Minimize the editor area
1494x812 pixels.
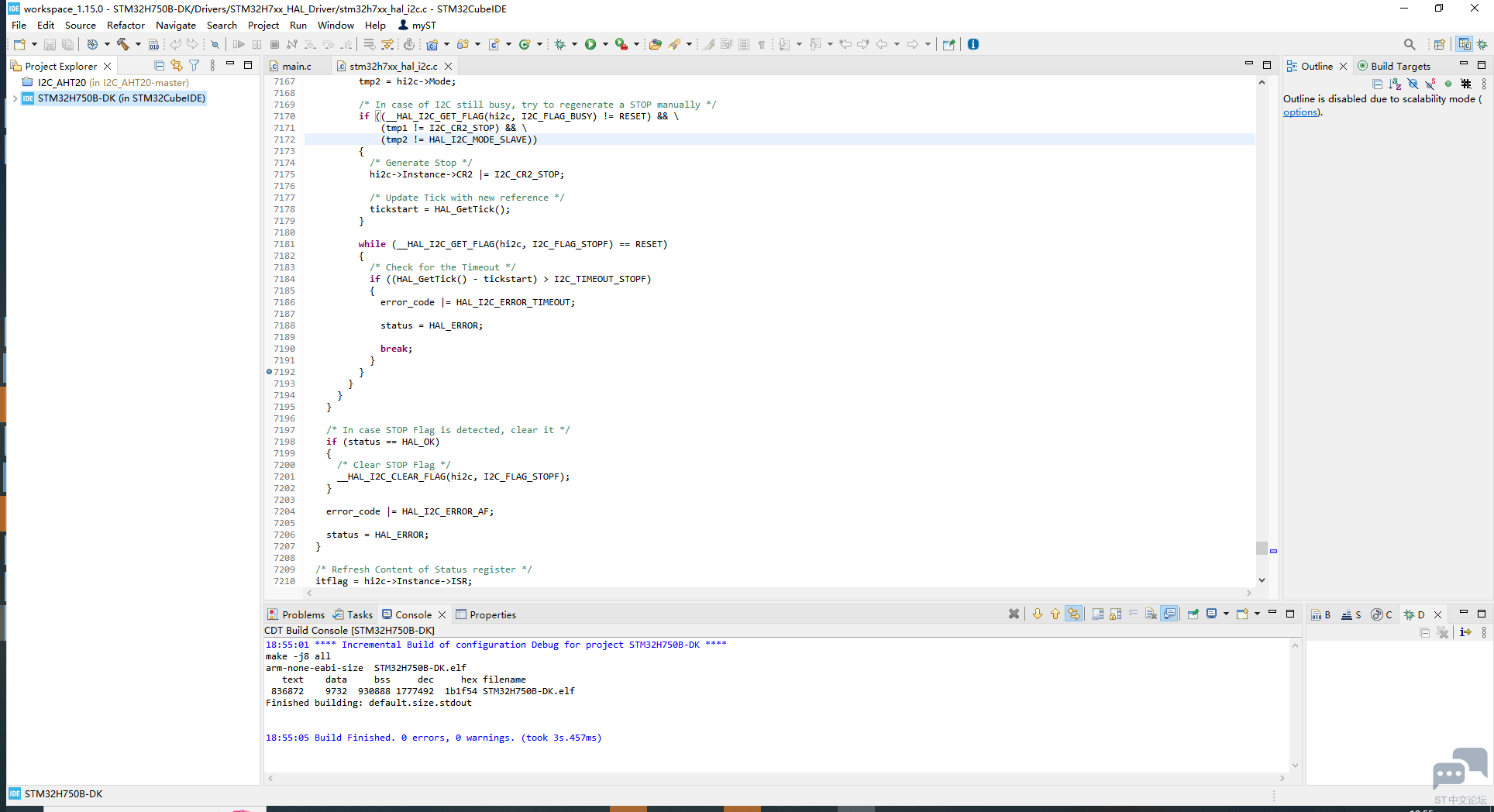[x=1248, y=65]
